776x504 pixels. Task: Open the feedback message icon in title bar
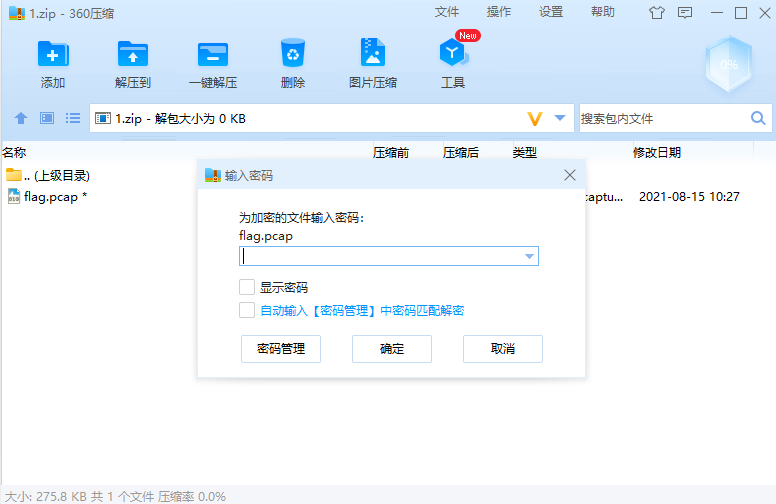685,12
